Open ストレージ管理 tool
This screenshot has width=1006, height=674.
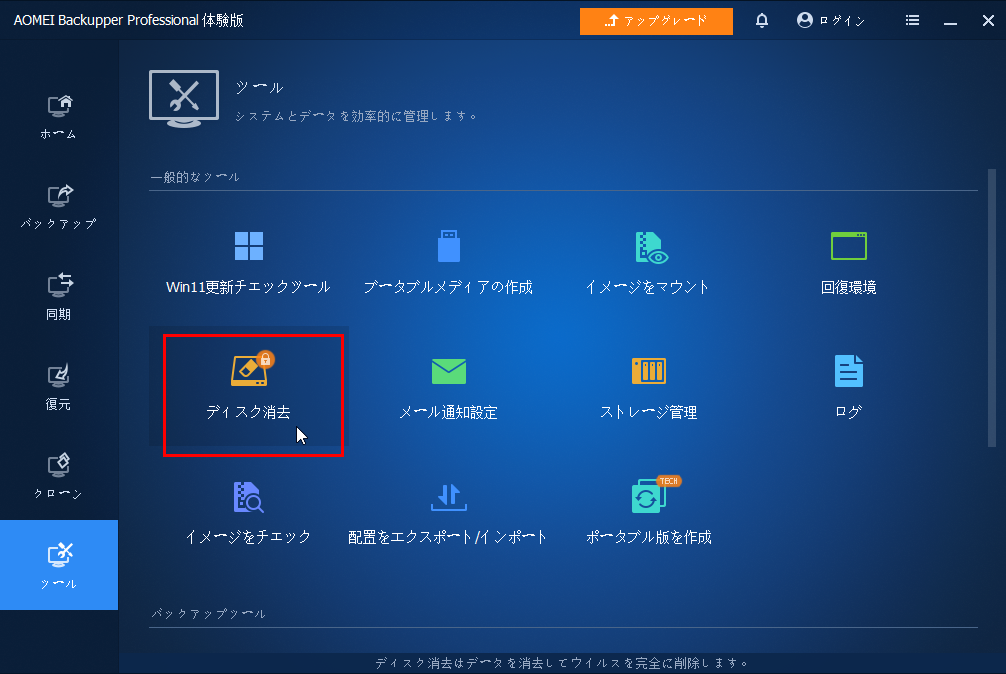pos(648,388)
